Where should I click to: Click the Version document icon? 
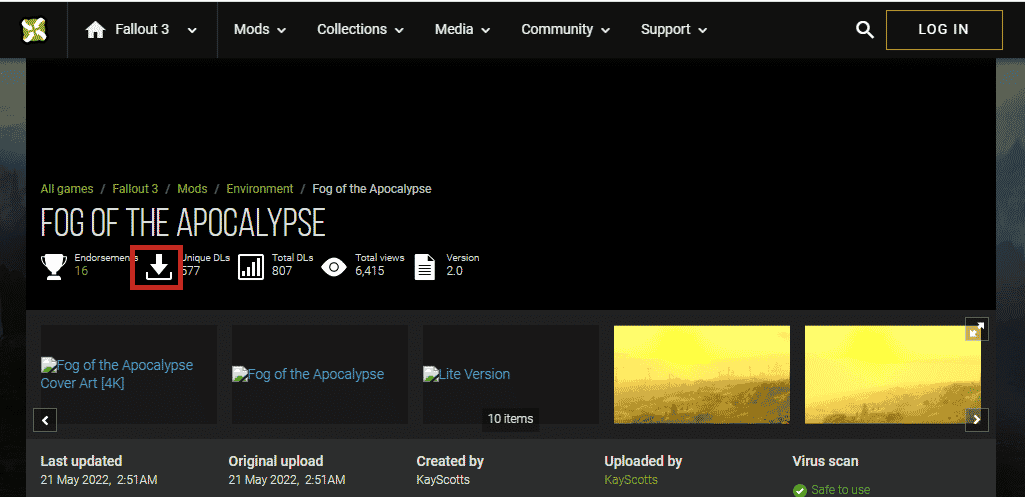click(x=425, y=267)
